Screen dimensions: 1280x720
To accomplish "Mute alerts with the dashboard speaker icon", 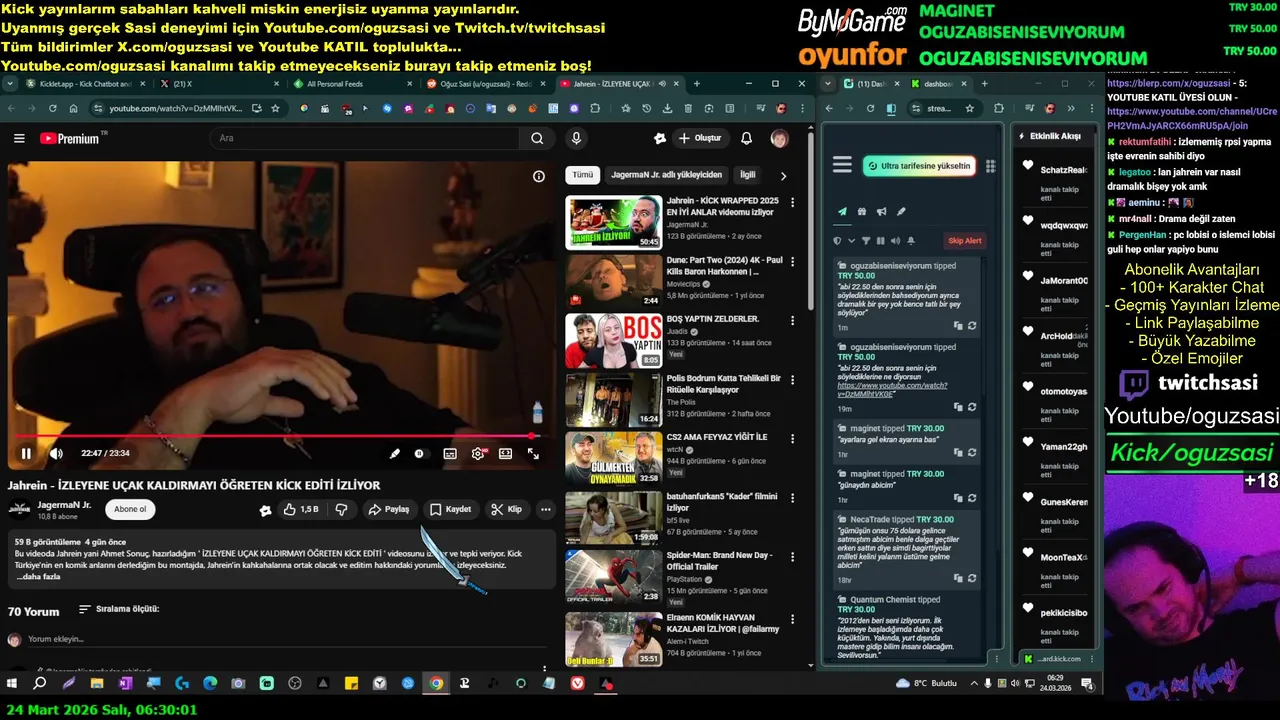I will pyautogui.click(x=895, y=241).
